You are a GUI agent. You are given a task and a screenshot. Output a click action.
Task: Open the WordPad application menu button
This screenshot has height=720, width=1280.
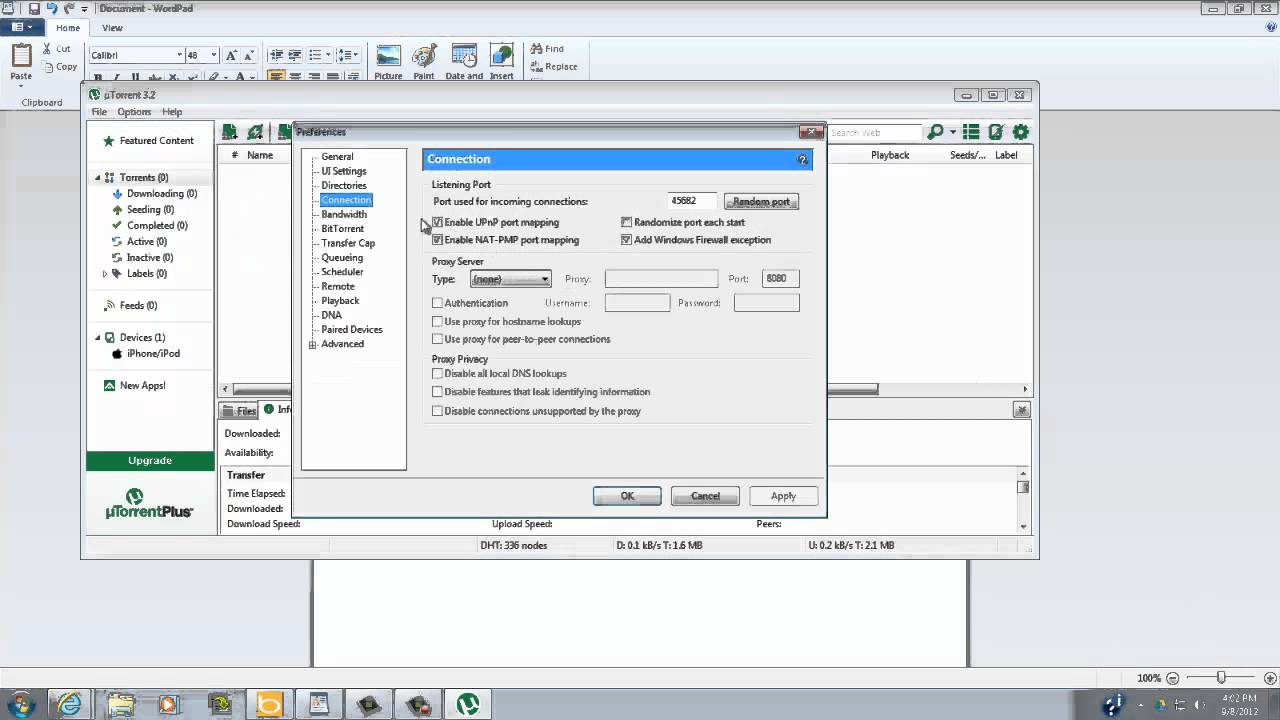(x=22, y=27)
